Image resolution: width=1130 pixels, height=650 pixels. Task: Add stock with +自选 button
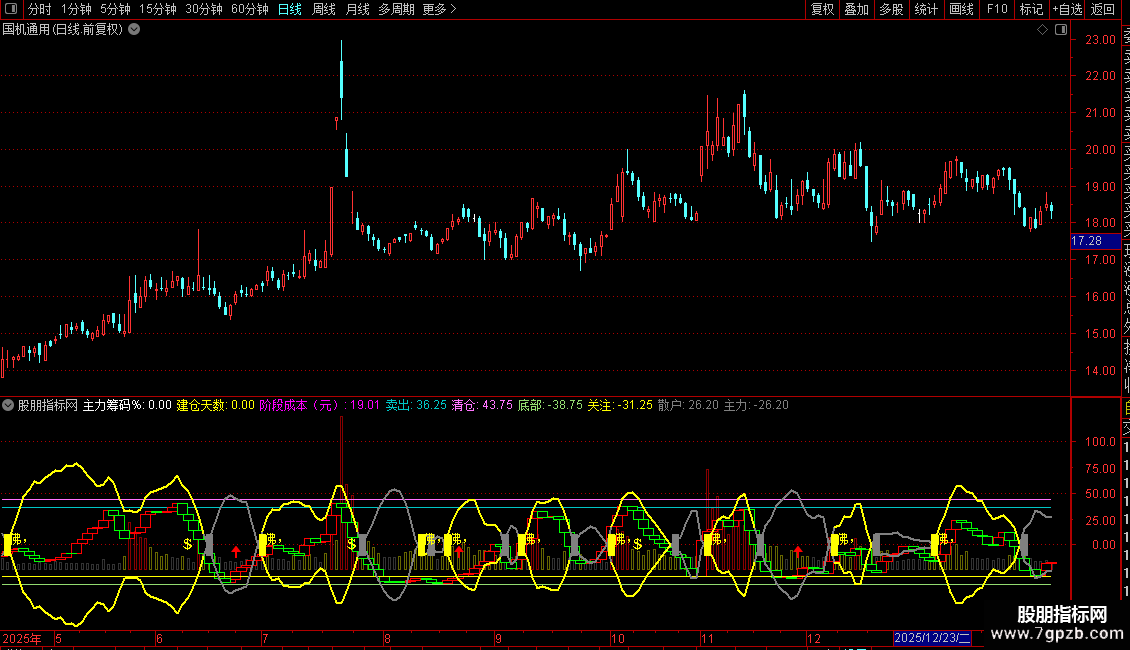1067,9
